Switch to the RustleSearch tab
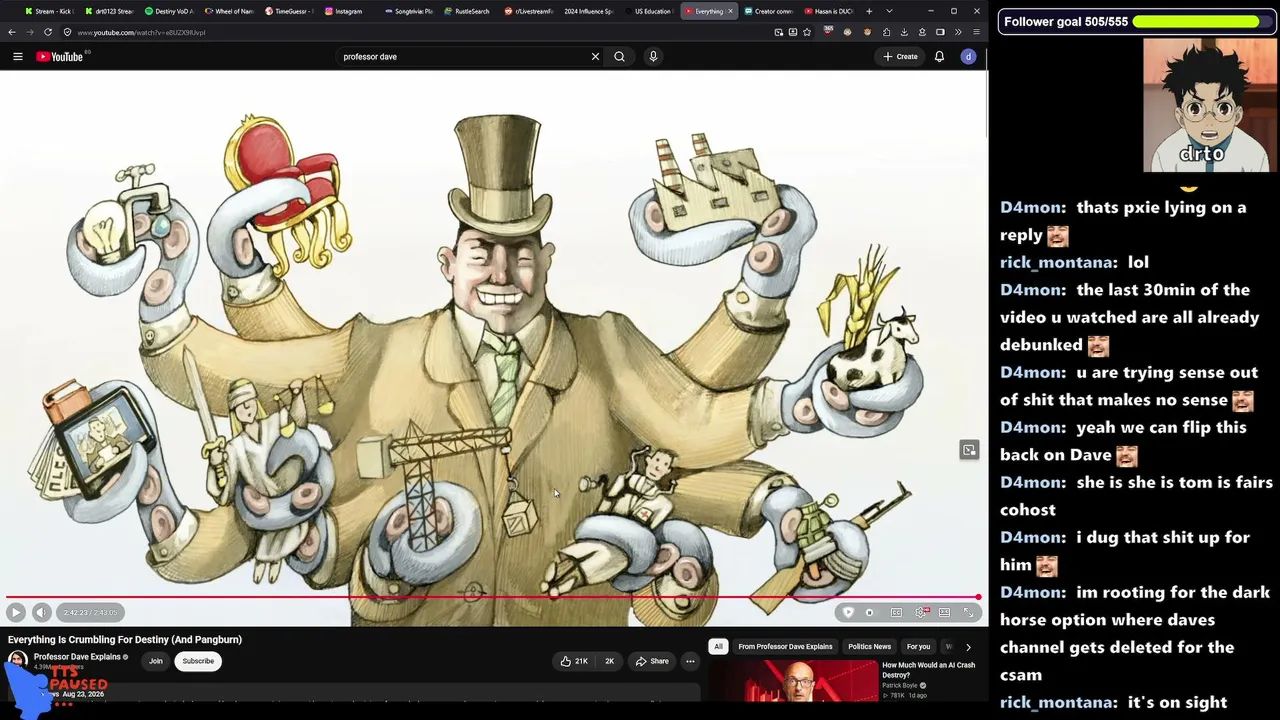This screenshot has width=1280, height=720. click(x=468, y=11)
